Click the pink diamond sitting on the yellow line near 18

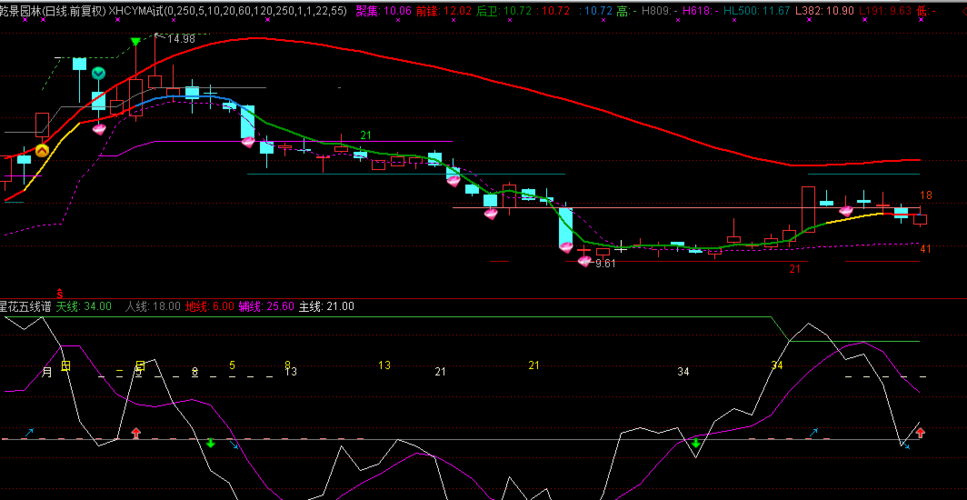click(846, 211)
